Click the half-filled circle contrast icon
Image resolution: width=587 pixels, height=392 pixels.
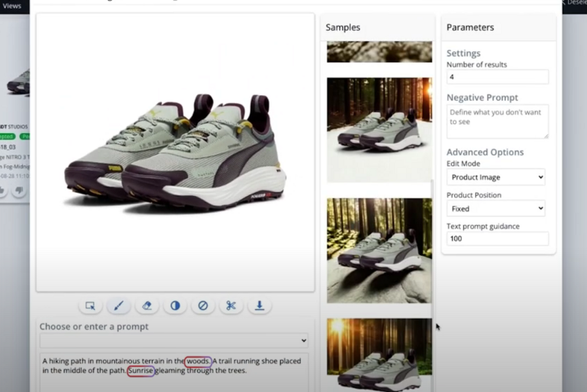pos(175,306)
